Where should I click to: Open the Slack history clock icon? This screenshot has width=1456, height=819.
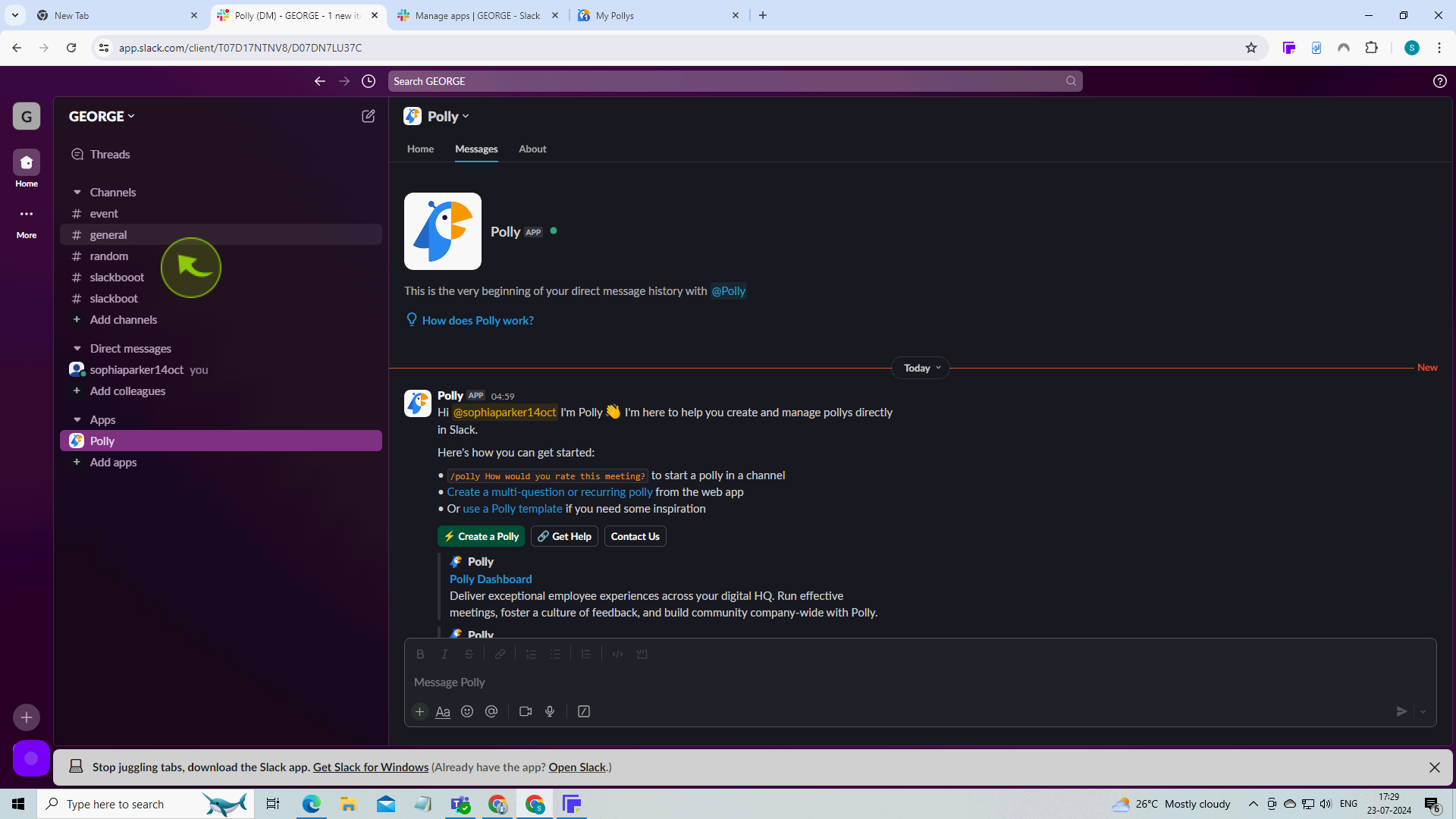tap(369, 81)
